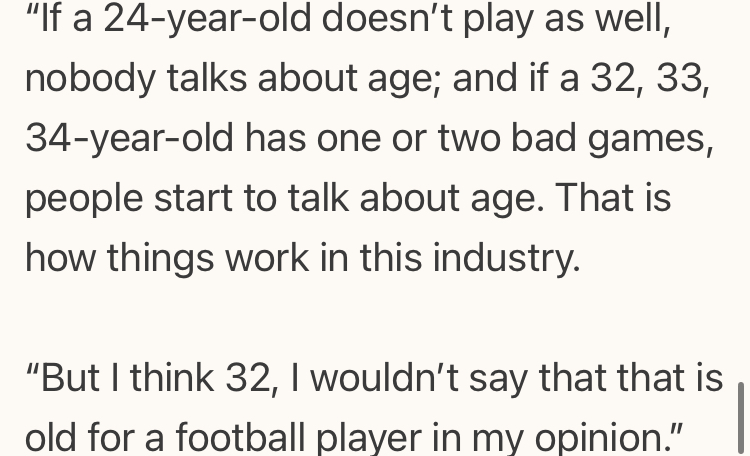The width and height of the screenshot is (750, 456).
Task: Click the word "But" opening the second paragraph
Action: 70,378
